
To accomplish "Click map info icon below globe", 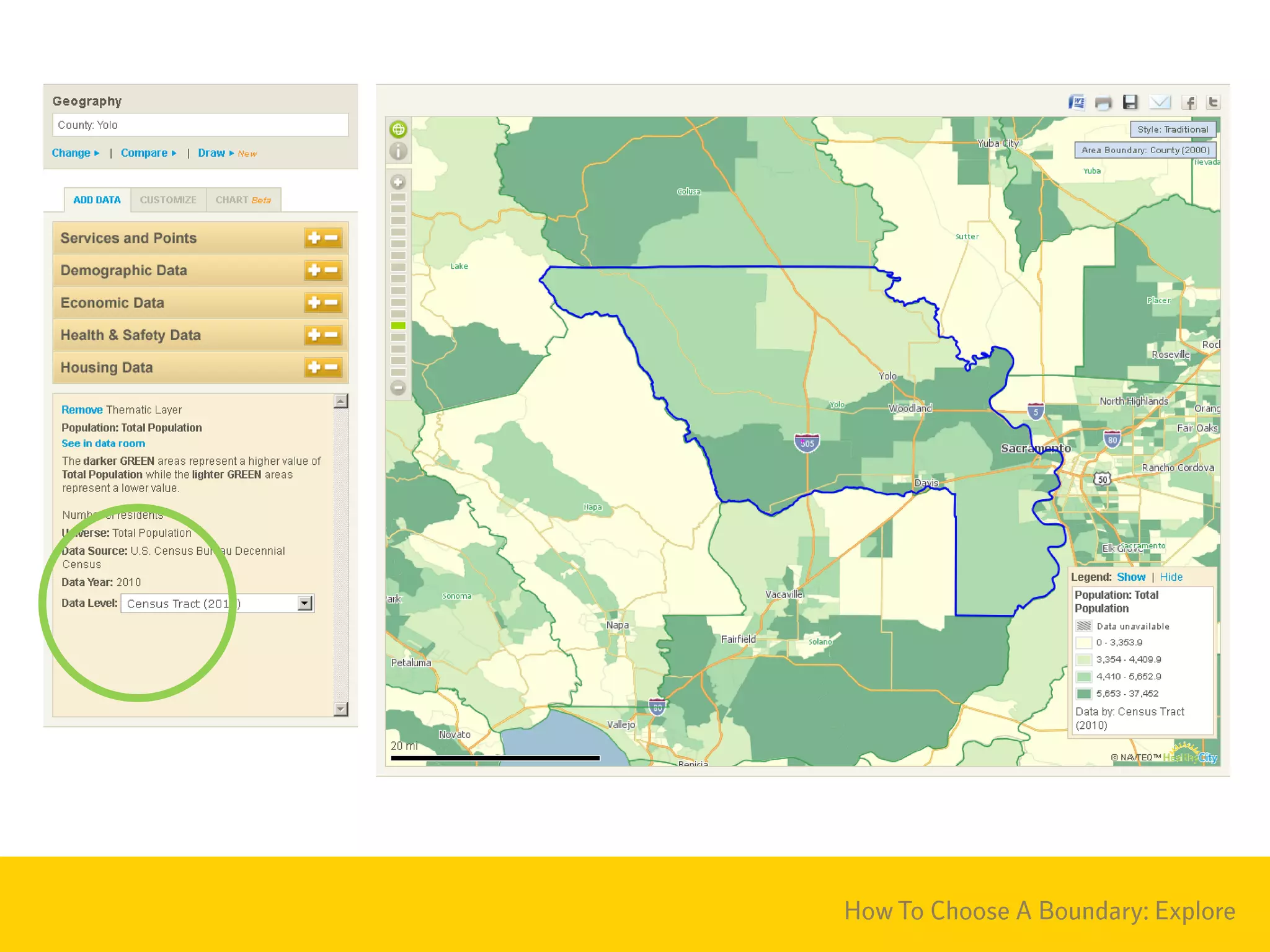I will [398, 151].
